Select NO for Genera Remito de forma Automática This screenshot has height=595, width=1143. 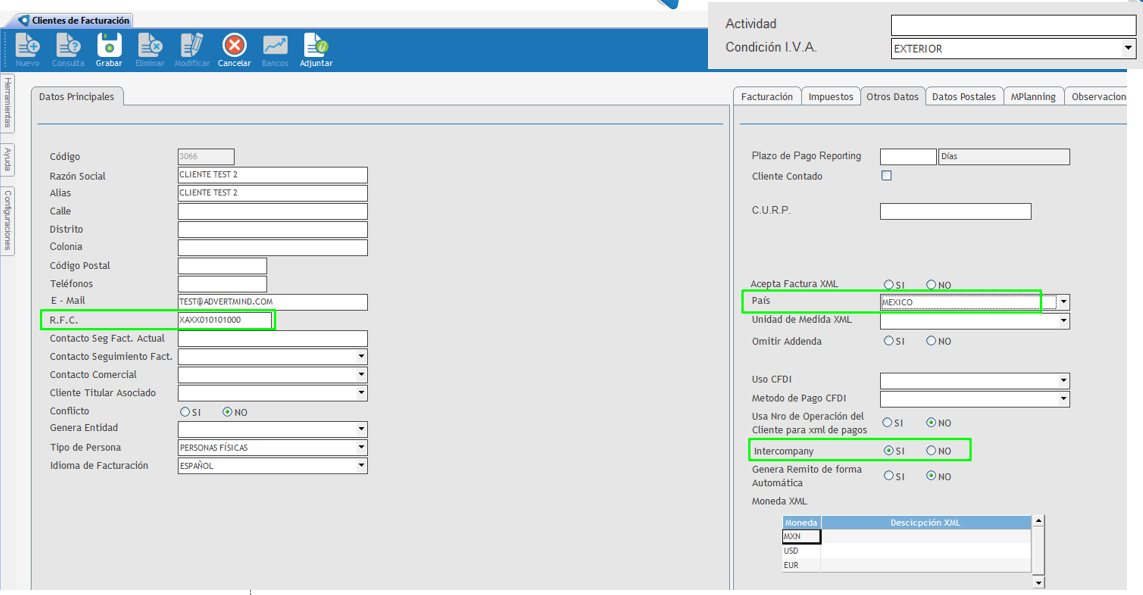pos(932,476)
